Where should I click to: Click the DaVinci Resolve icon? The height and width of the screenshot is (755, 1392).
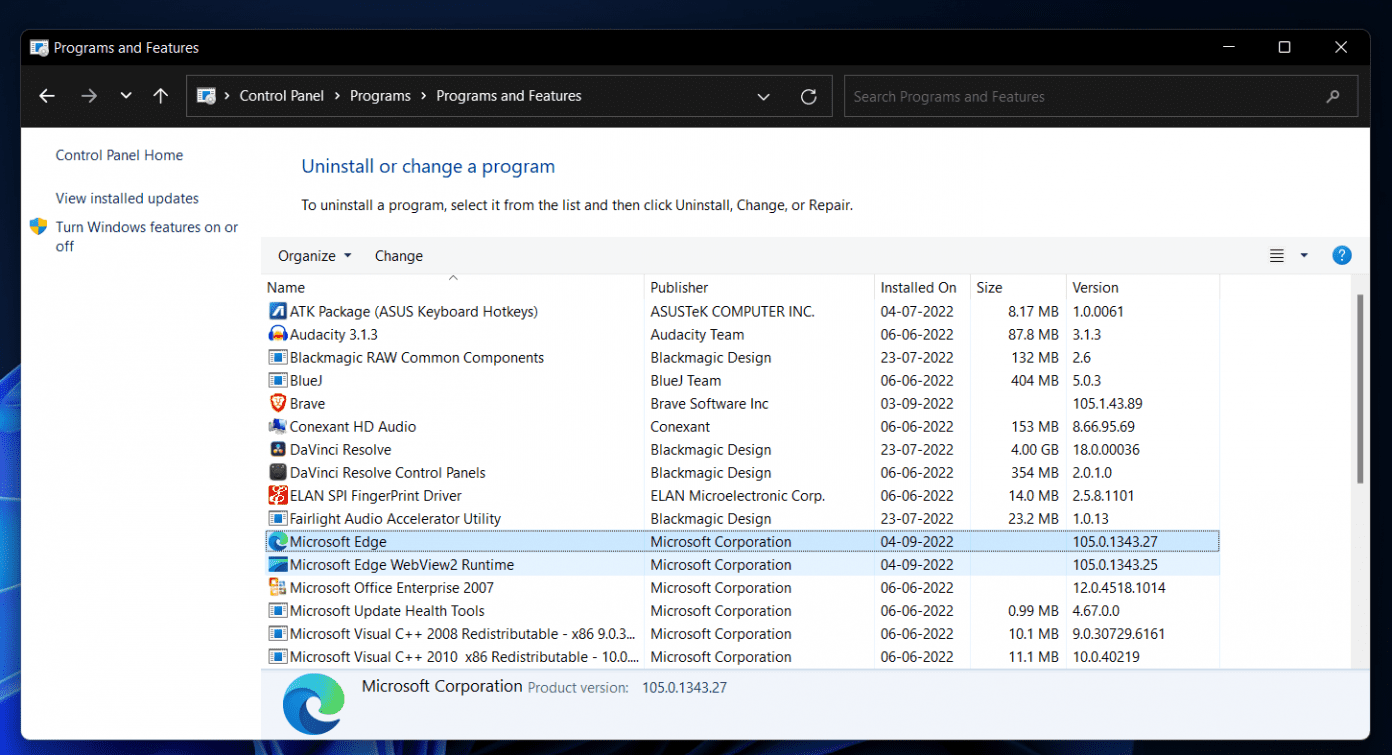pyautogui.click(x=277, y=449)
